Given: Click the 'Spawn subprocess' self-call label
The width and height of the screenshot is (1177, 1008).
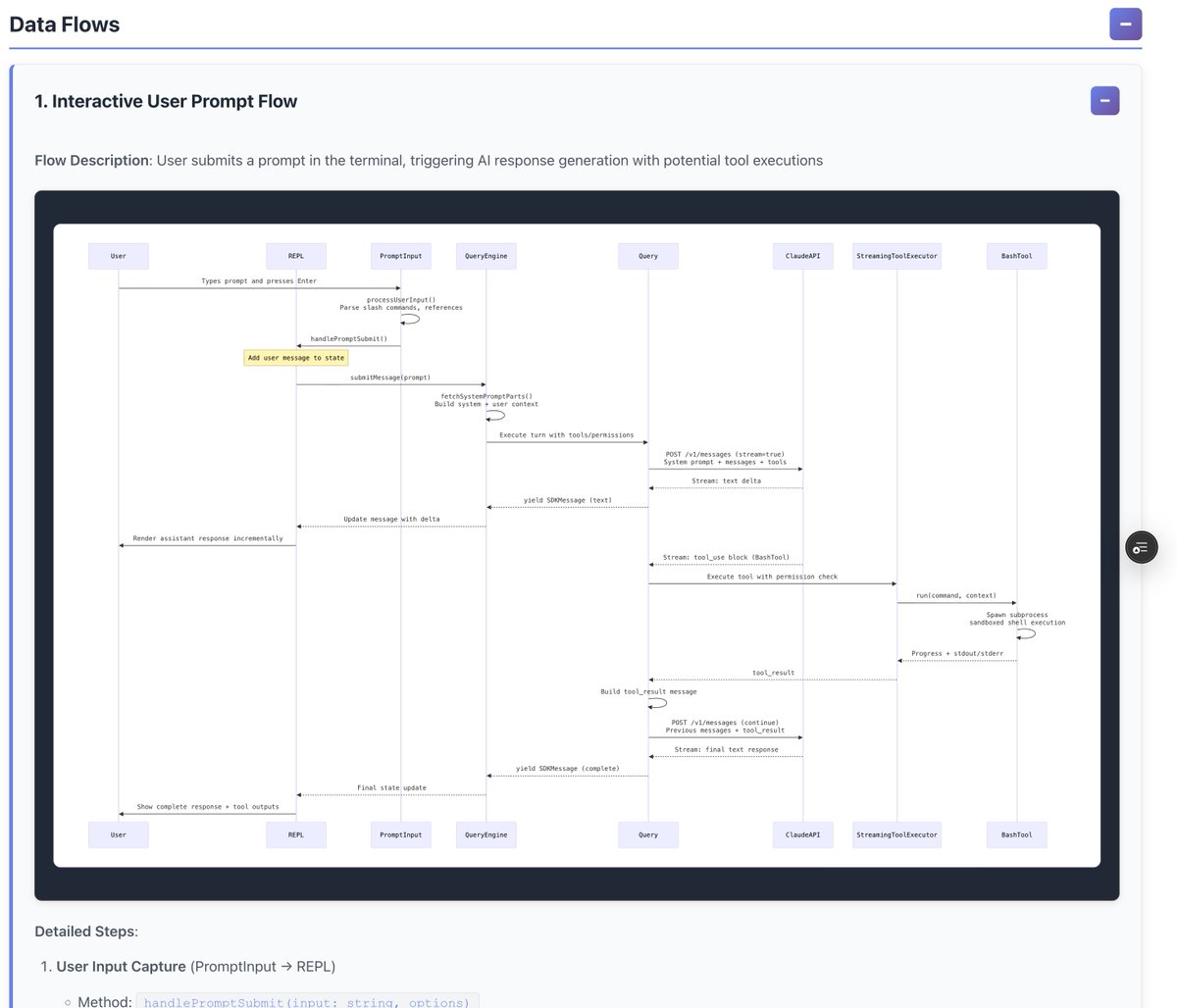Looking at the screenshot, I should pyautogui.click(x=1016, y=615).
